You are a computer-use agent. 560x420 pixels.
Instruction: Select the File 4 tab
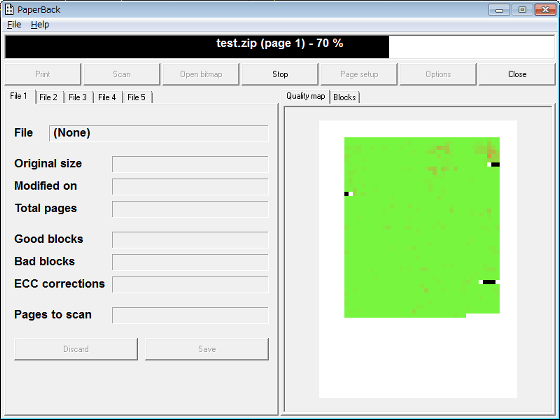coord(107,97)
